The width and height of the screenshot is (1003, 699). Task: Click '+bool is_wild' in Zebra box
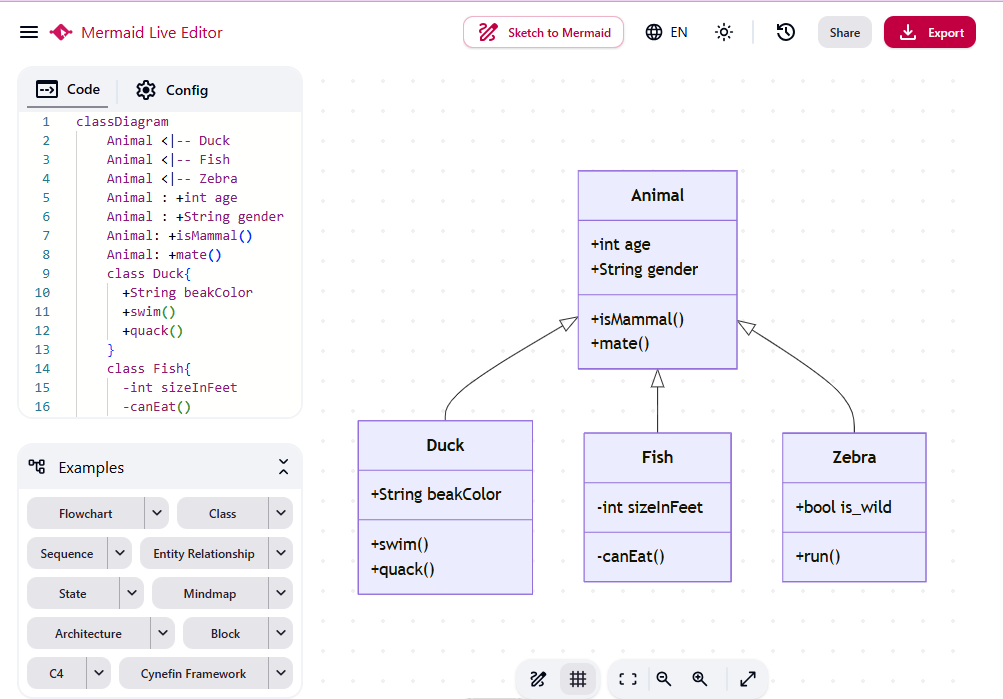pyautogui.click(x=843, y=507)
